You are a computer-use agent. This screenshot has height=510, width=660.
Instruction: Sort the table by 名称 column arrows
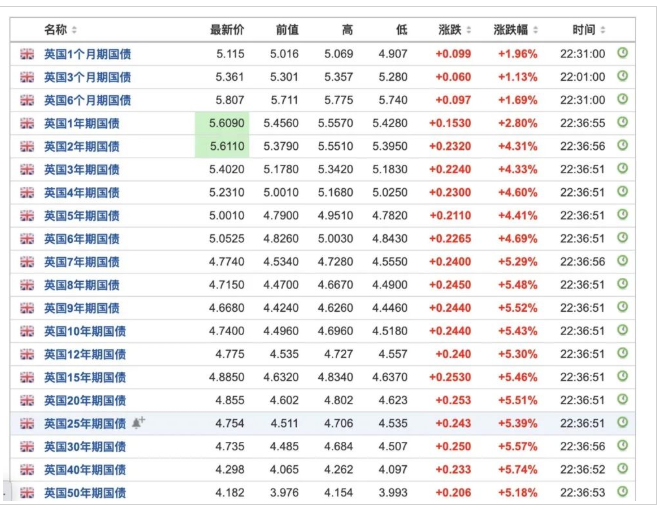(x=74, y=30)
